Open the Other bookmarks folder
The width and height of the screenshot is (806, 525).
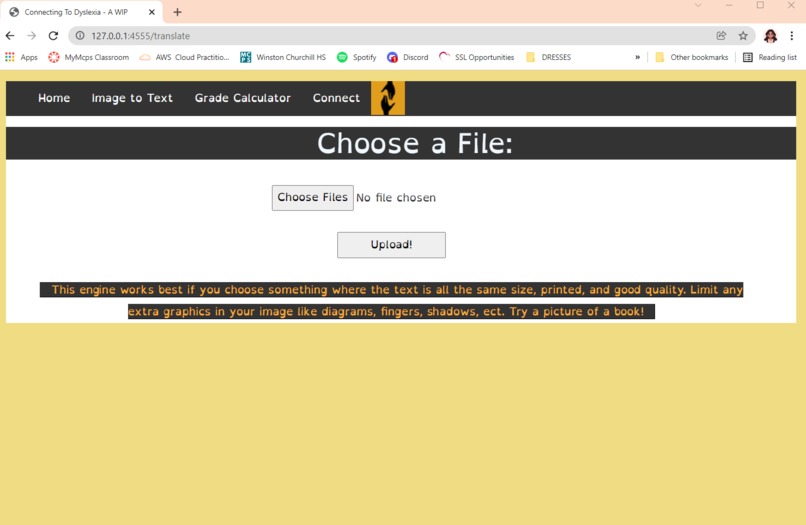pos(692,57)
